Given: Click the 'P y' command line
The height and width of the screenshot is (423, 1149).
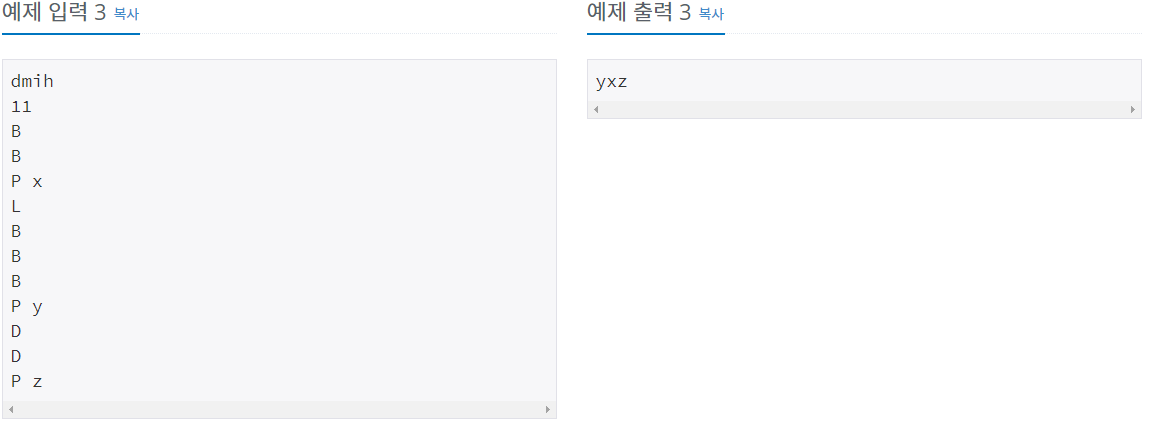Looking at the screenshot, I should coord(26,306).
